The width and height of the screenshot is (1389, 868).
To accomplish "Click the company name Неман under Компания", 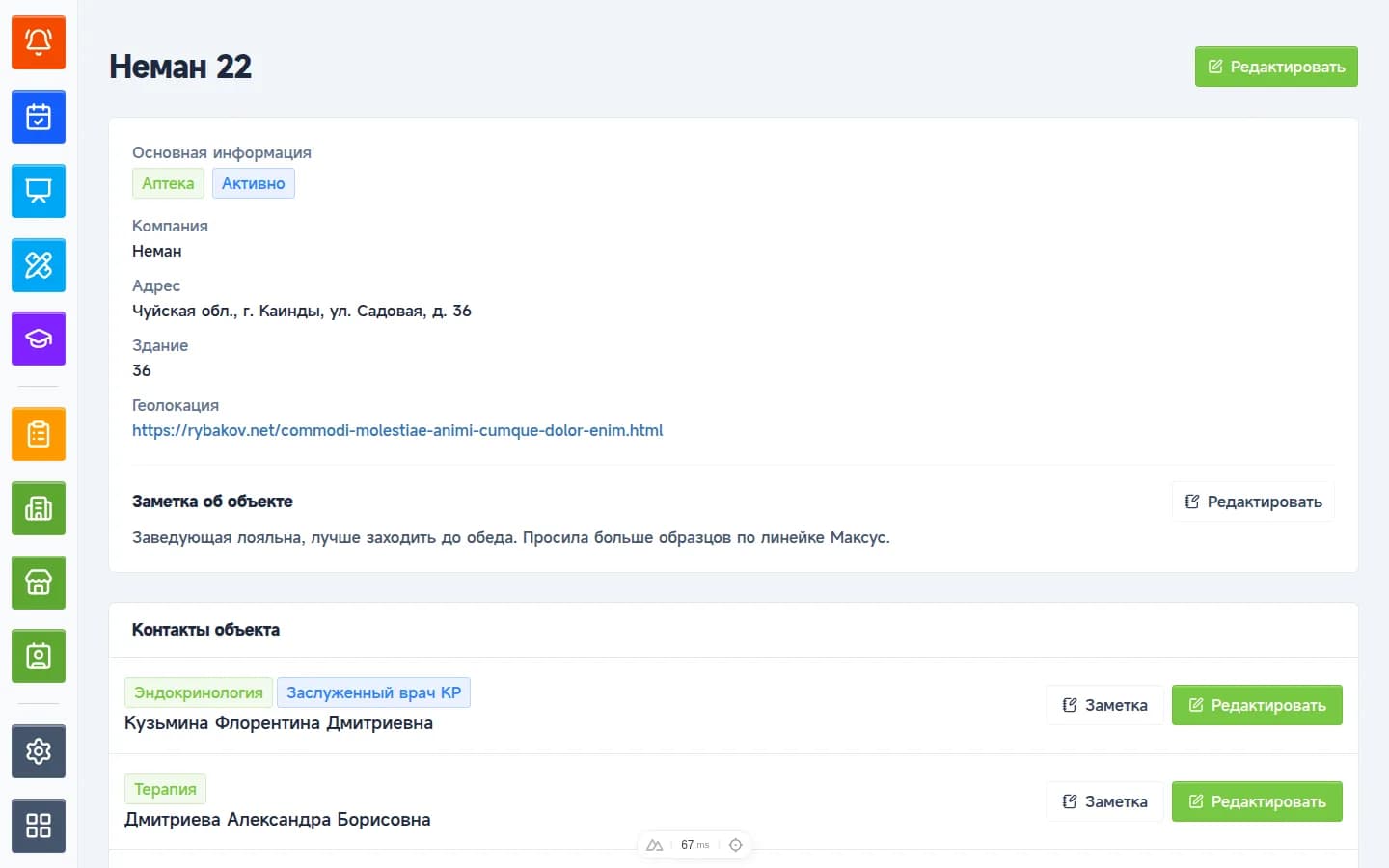I will pos(157,251).
